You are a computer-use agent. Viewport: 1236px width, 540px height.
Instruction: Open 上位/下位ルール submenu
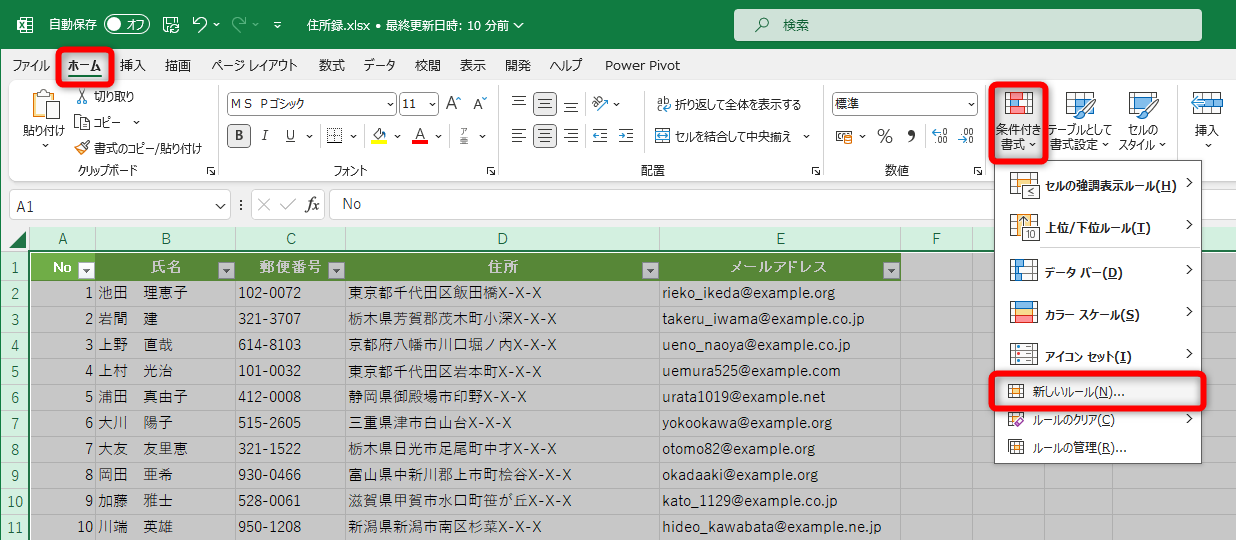[1098, 228]
